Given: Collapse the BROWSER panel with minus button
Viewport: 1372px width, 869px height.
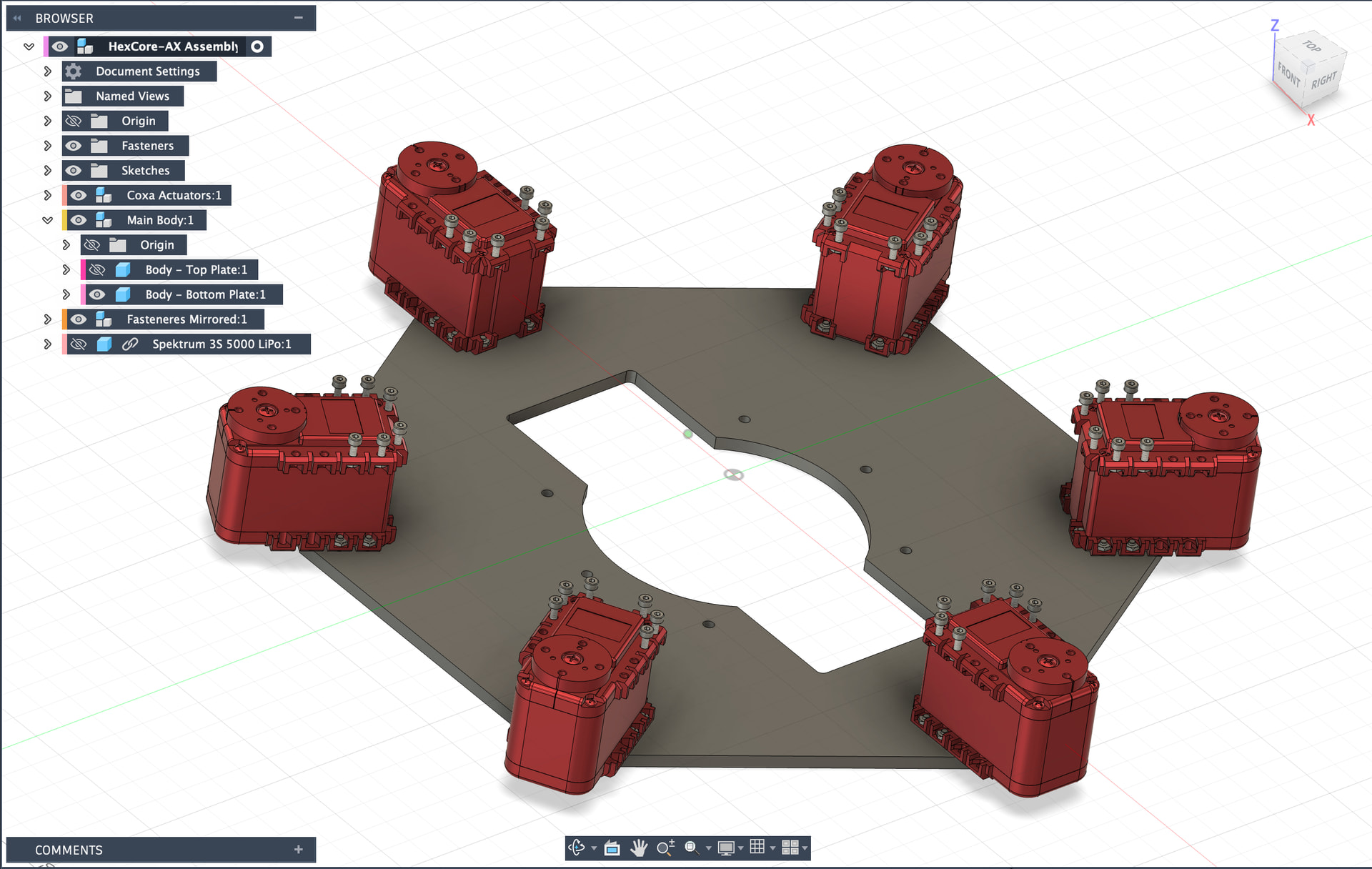Looking at the screenshot, I should (x=299, y=18).
